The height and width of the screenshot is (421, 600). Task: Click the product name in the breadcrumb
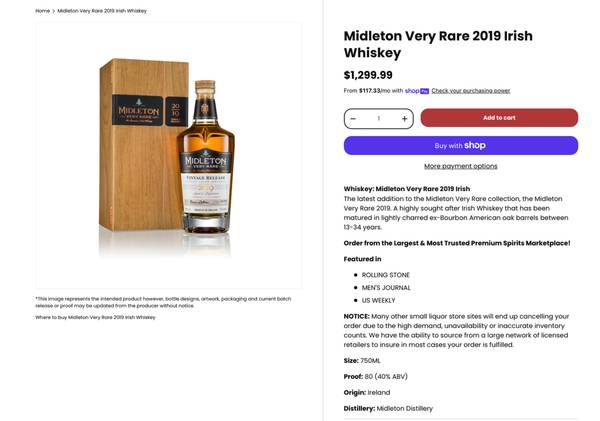point(102,11)
